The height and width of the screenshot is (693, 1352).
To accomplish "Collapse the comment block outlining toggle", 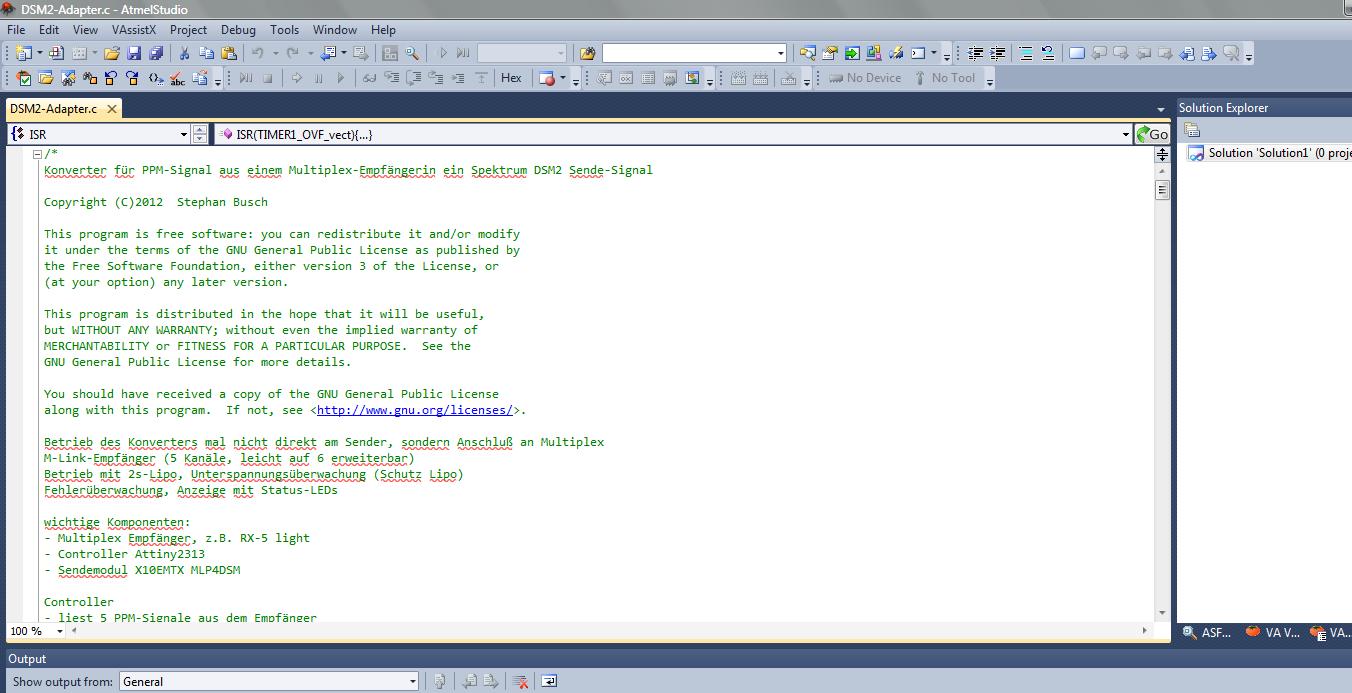I will tap(37, 154).
